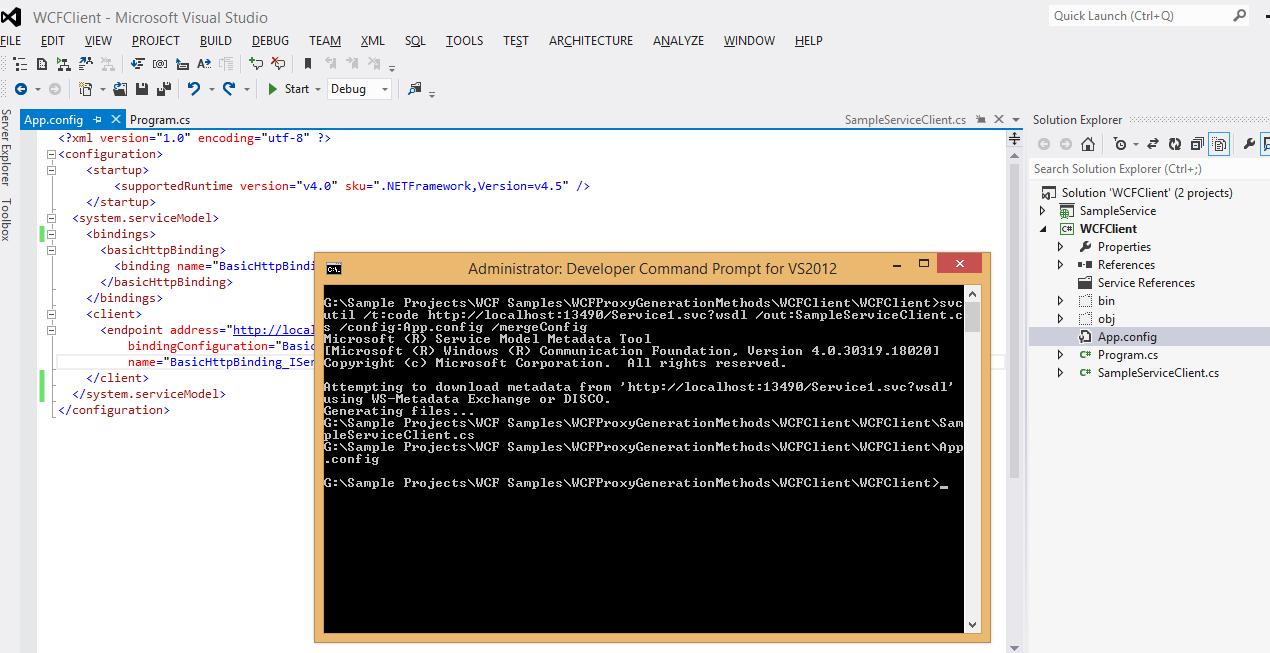
Task: Toggle a bookmark on the current line
Action: pyautogui.click(x=308, y=64)
